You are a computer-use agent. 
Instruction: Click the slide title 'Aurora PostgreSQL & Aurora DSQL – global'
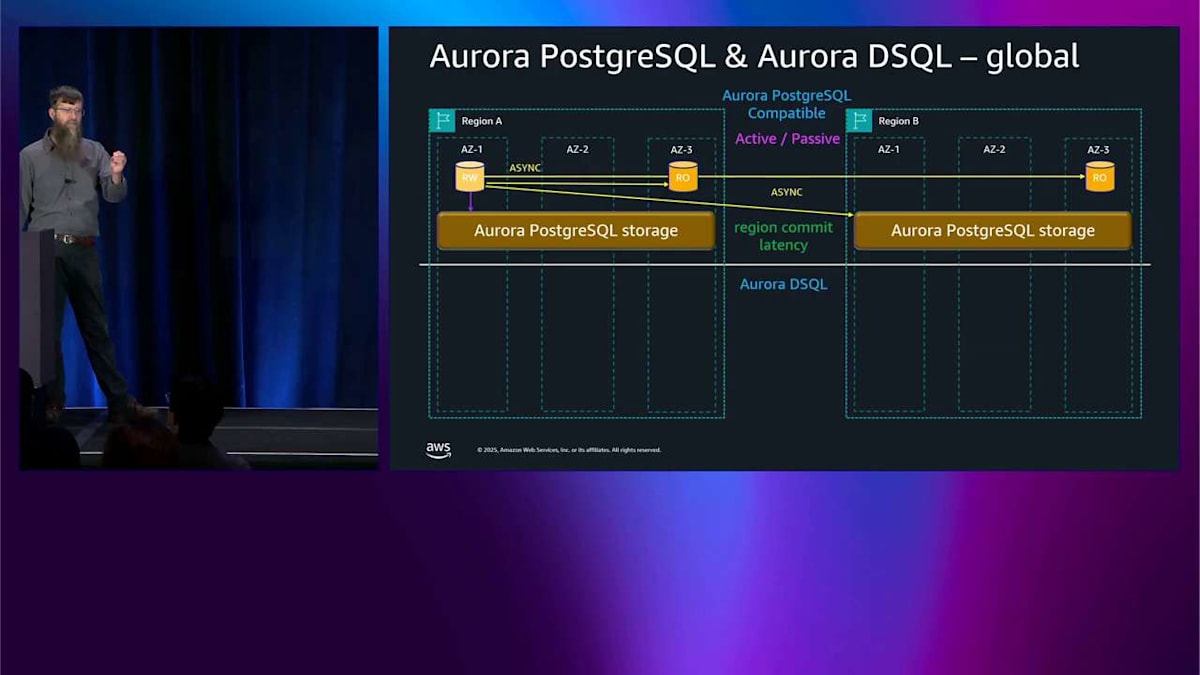[x=754, y=57]
